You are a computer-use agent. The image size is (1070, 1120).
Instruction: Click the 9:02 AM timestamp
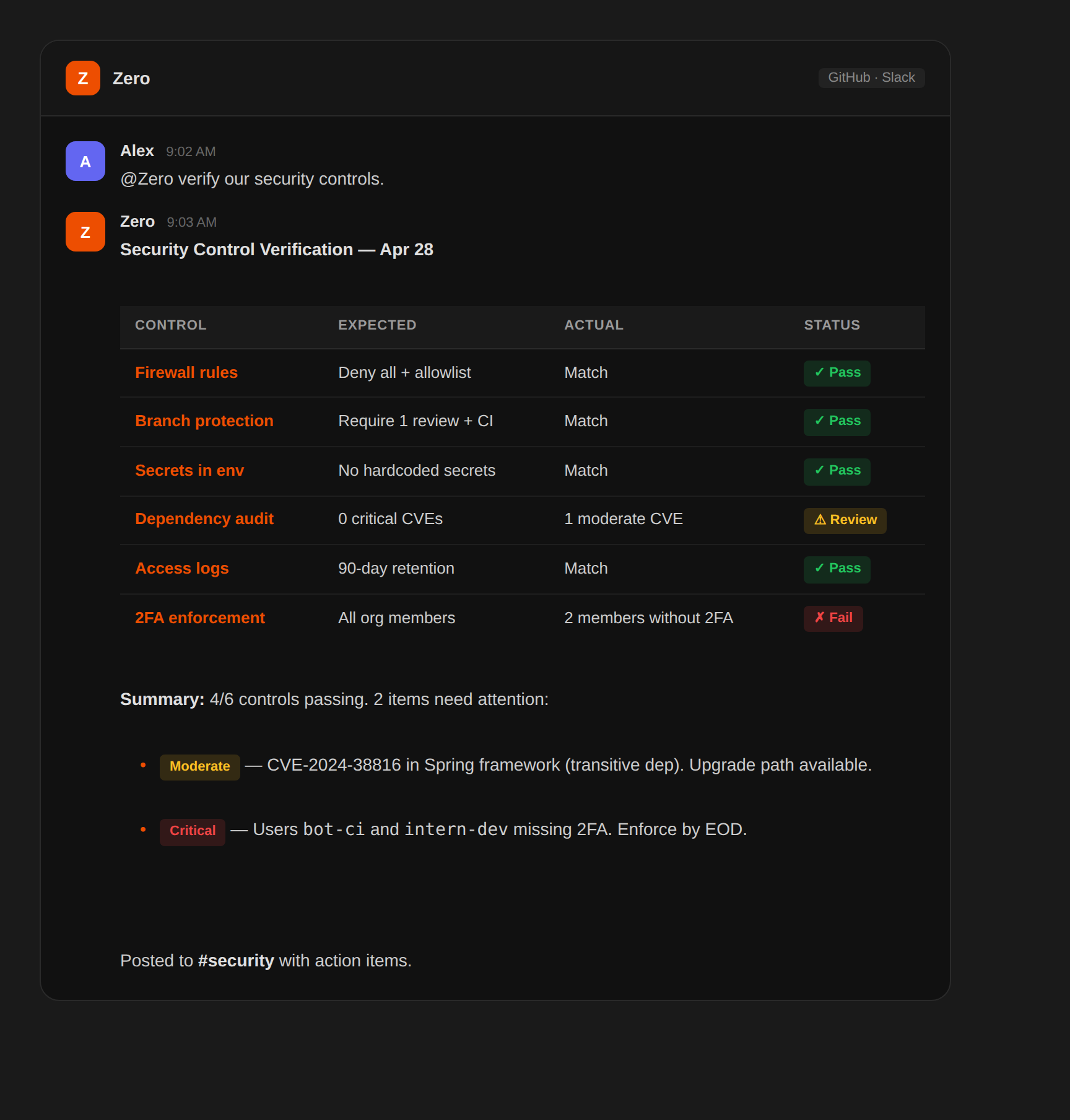tap(191, 152)
